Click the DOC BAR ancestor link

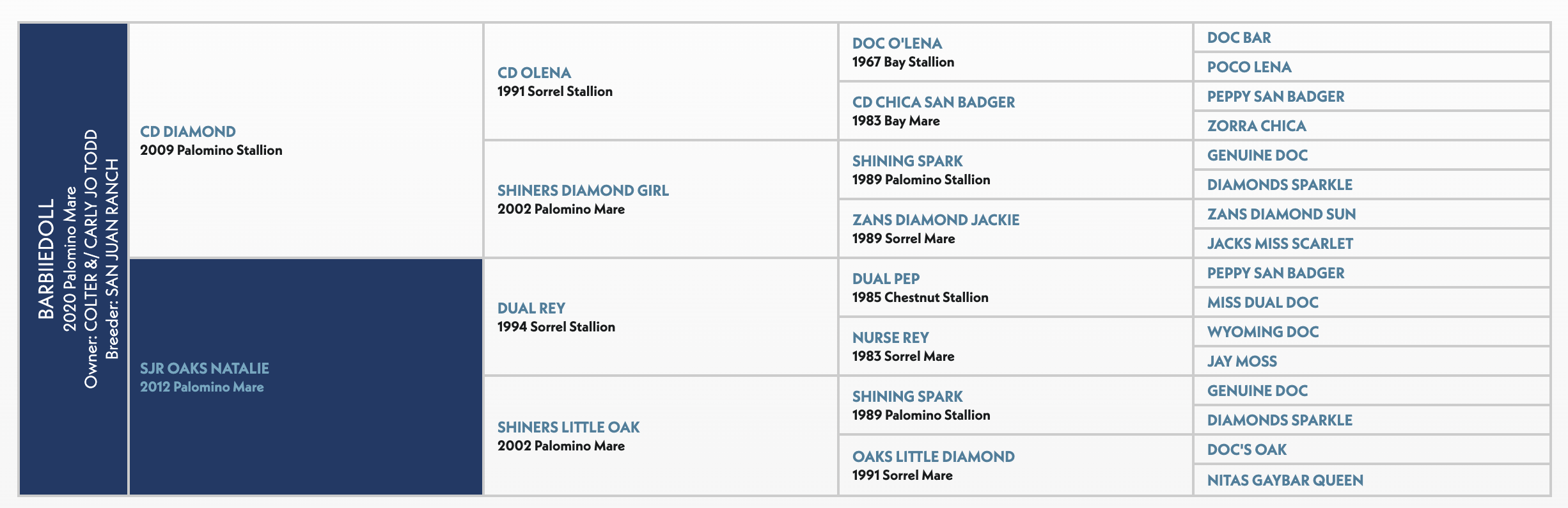[x=1239, y=38]
